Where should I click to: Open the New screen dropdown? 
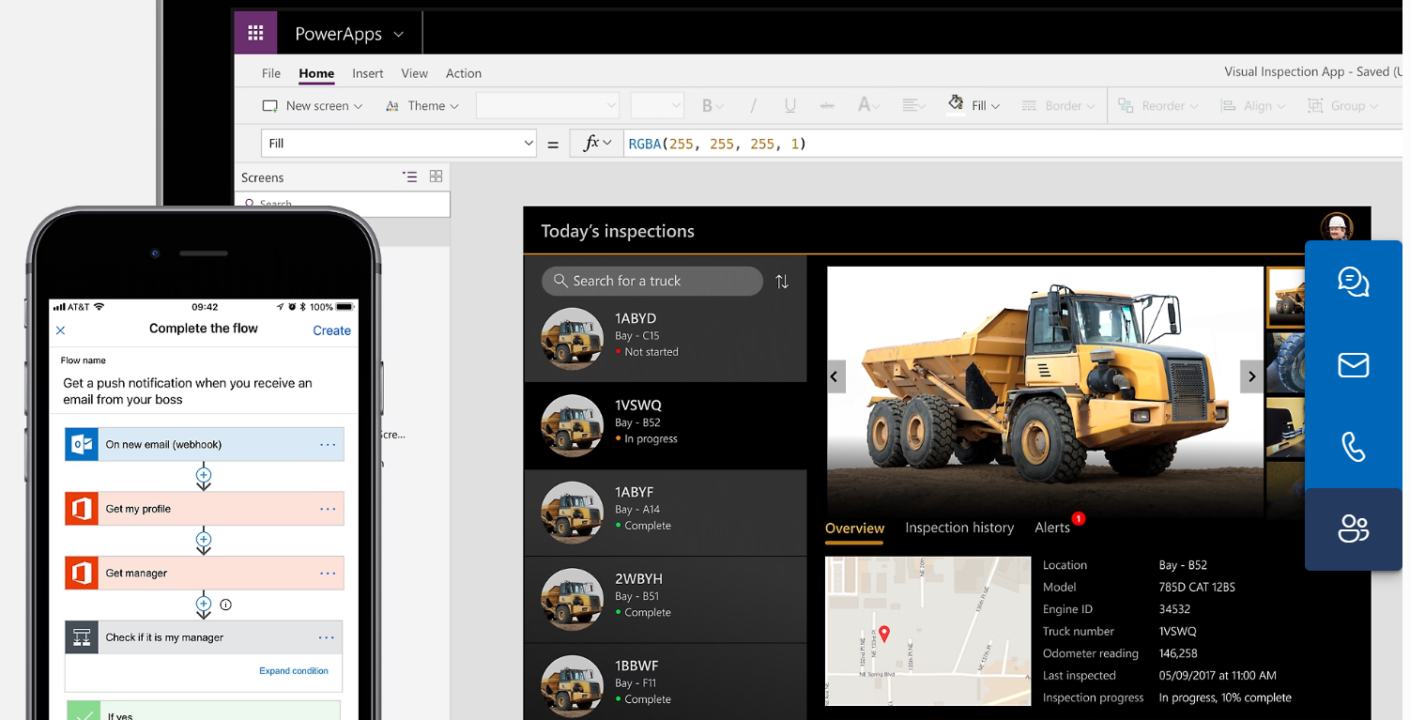tap(312, 105)
